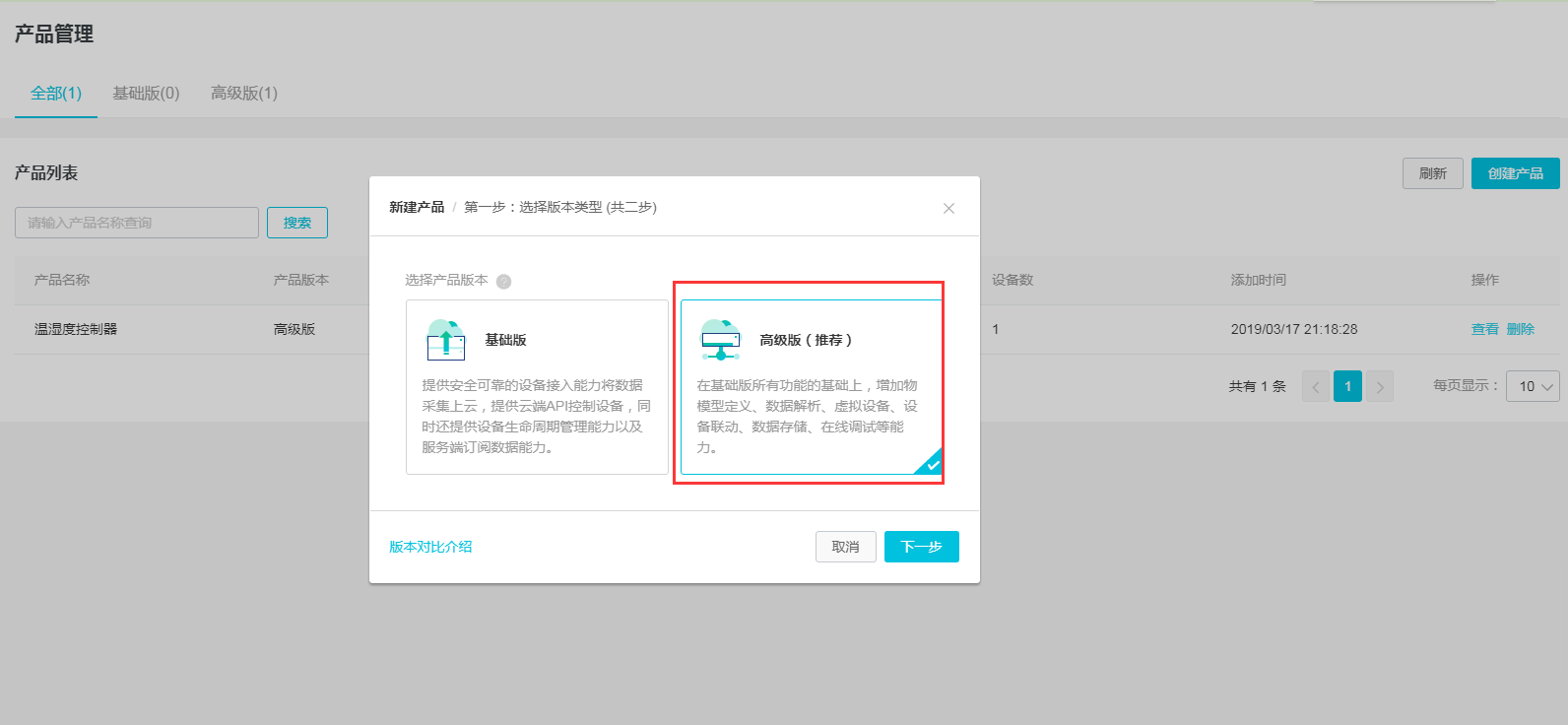
Task: Click the help question mark beside 选择产品版本
Action: point(504,282)
